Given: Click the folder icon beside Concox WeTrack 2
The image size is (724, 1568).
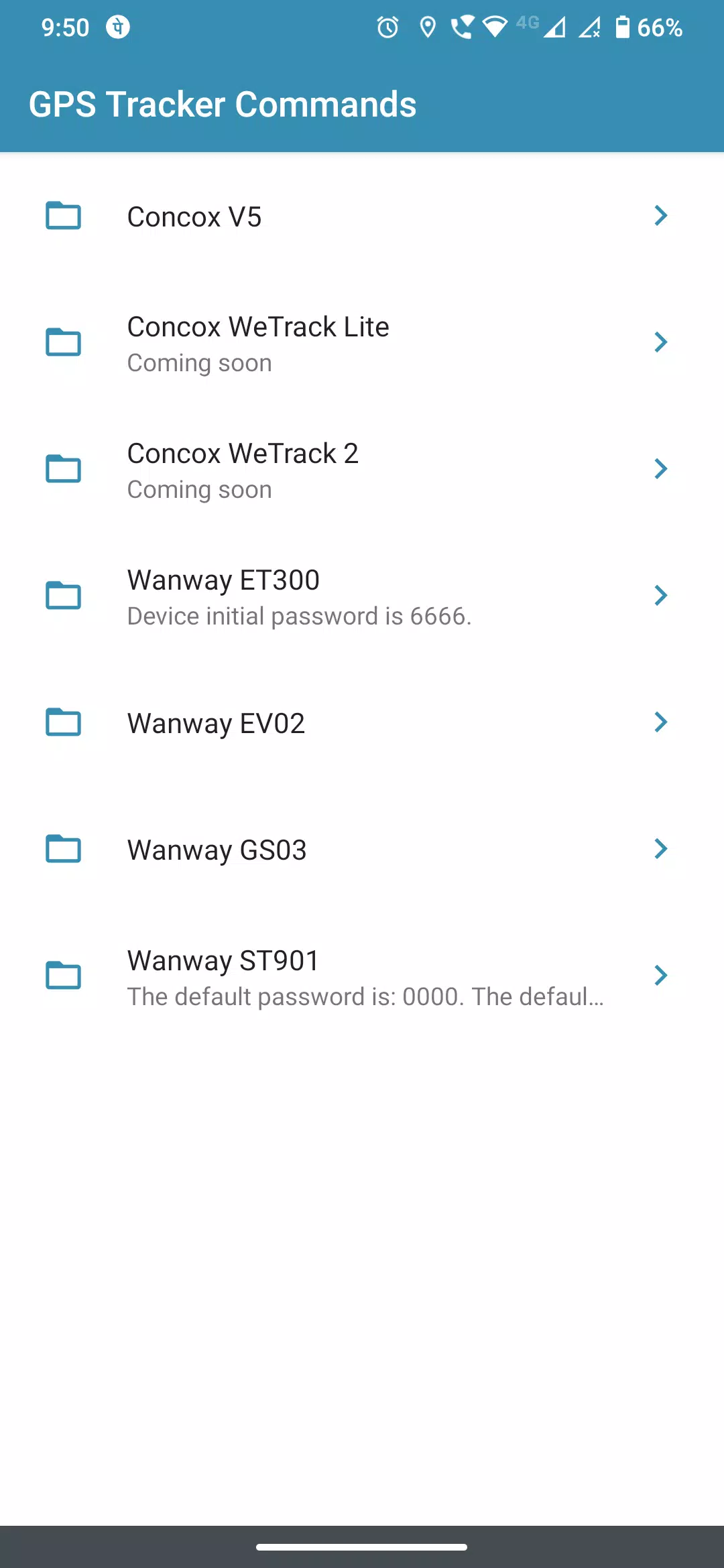Looking at the screenshot, I should (63, 469).
